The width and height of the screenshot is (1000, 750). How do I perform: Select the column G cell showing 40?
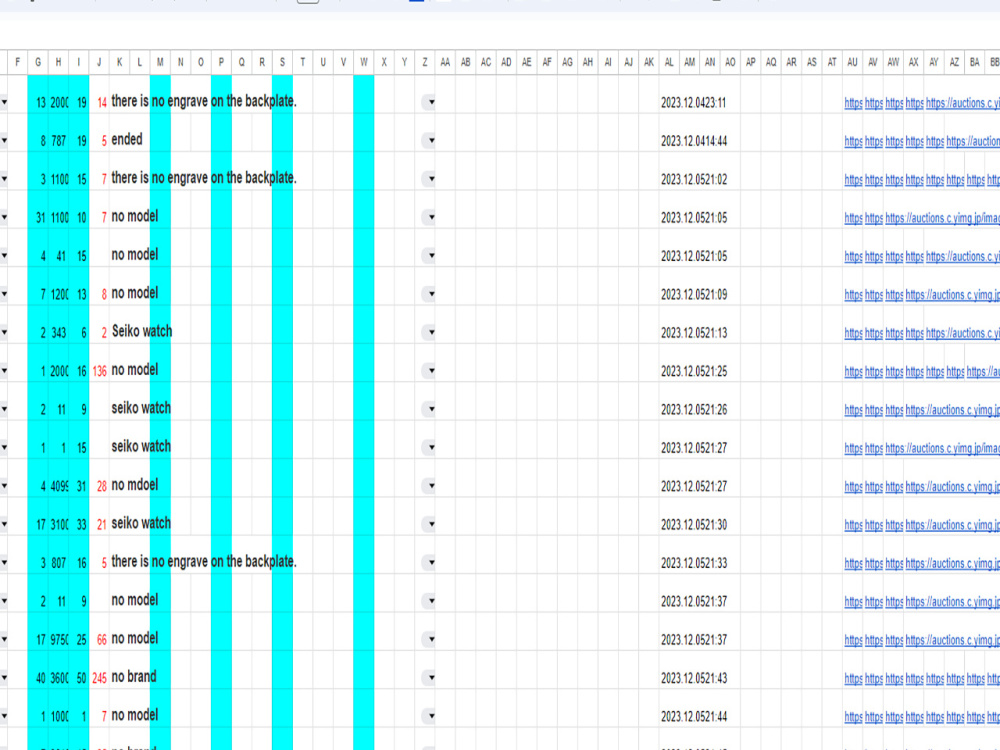point(40,678)
